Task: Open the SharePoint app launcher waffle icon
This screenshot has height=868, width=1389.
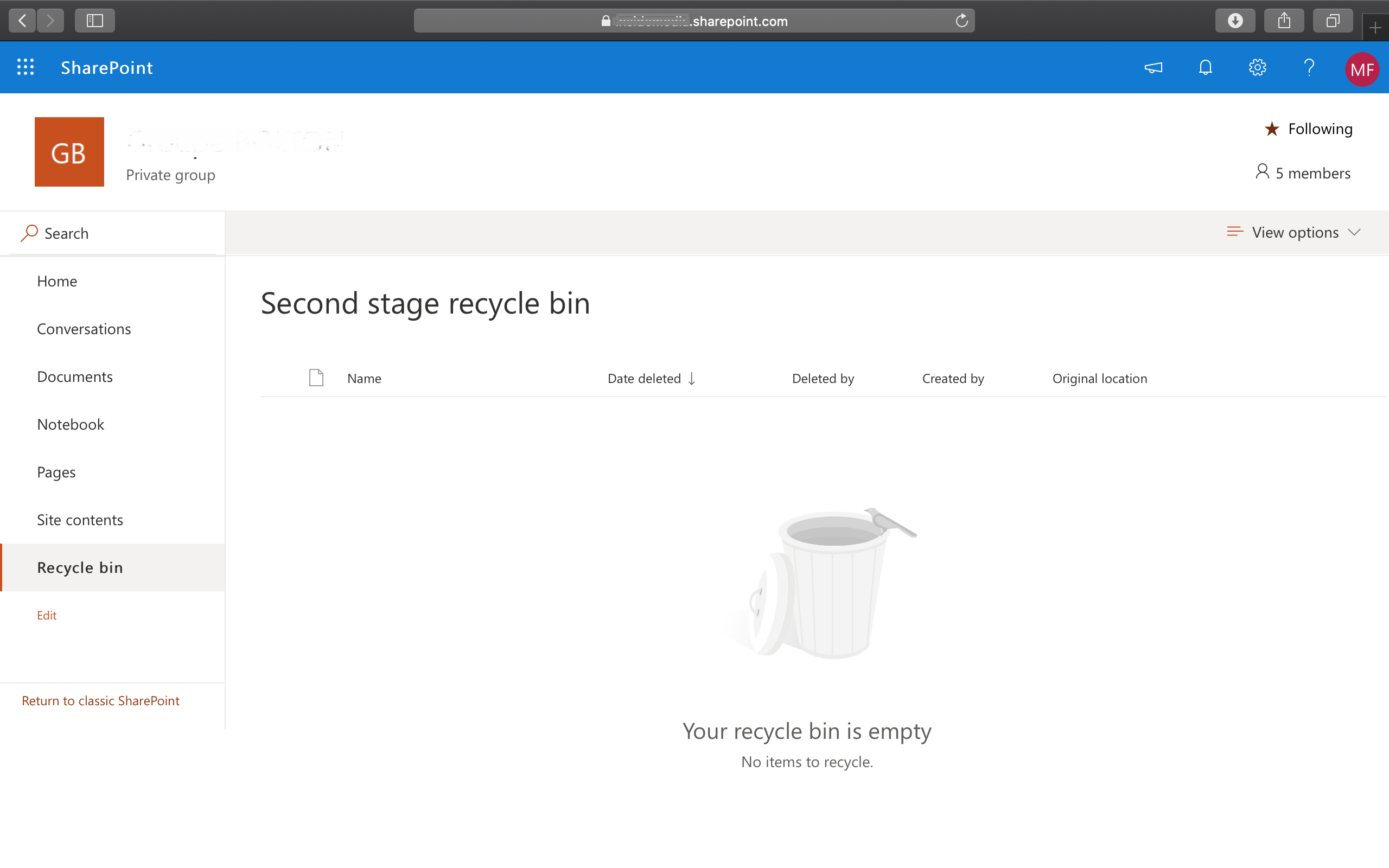Action: pos(26,67)
